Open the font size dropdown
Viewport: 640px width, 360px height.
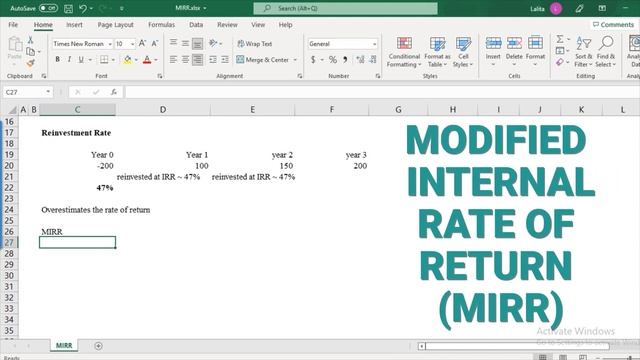pos(133,44)
